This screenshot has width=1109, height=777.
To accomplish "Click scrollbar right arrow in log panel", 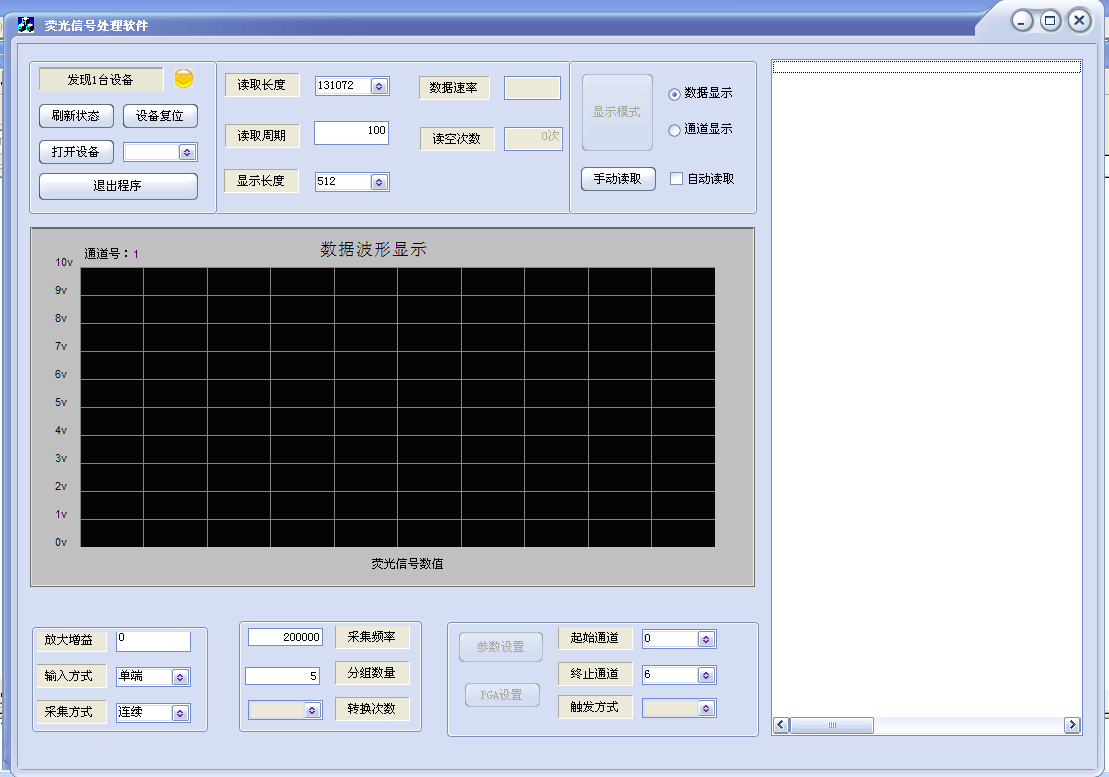I will point(1072,725).
